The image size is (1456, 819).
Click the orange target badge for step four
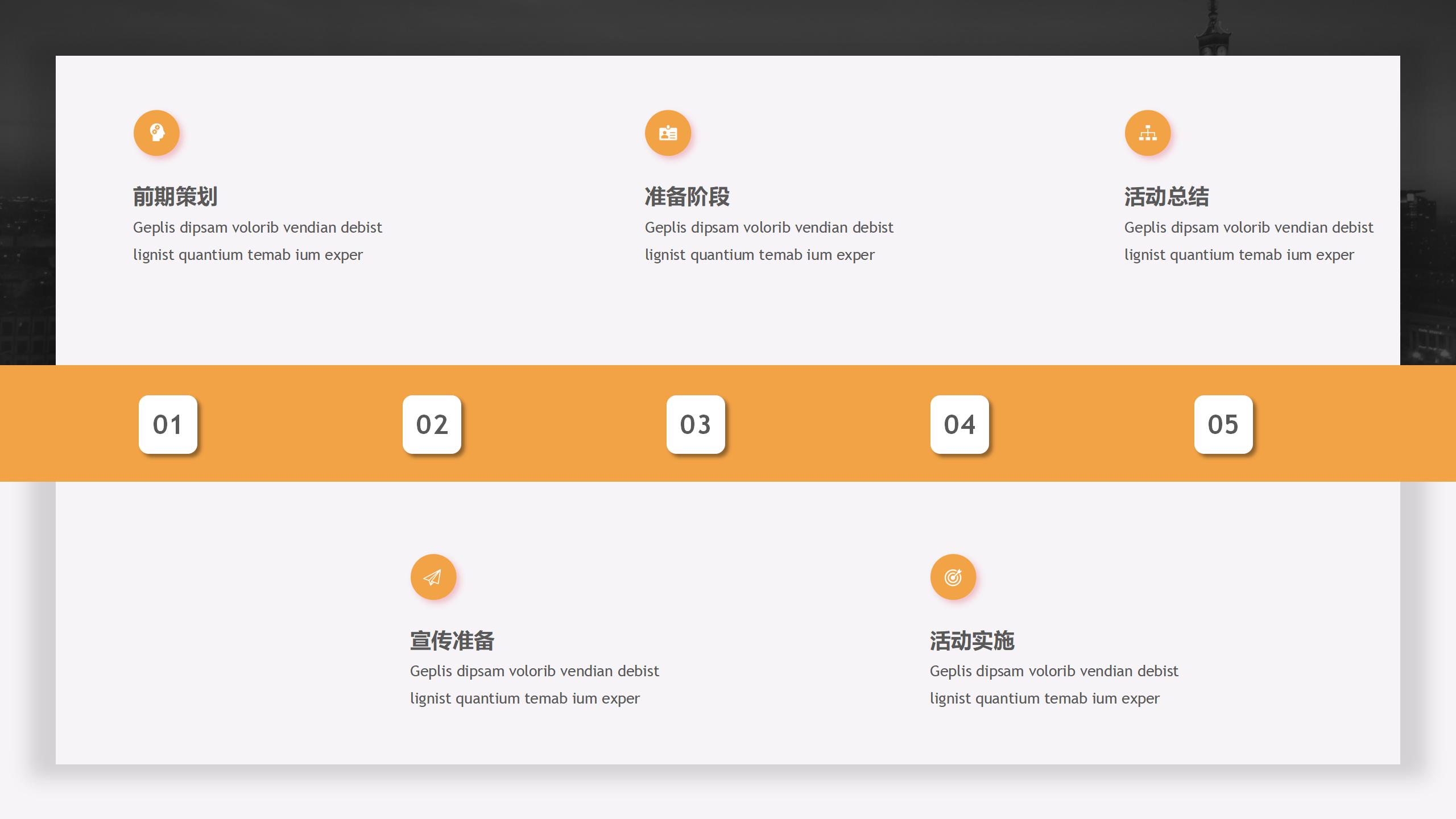click(x=953, y=576)
